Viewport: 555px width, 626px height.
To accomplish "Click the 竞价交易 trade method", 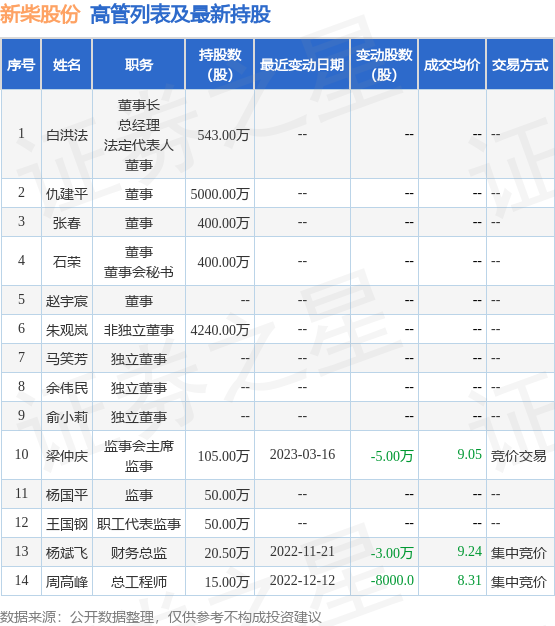I will tap(519, 456).
